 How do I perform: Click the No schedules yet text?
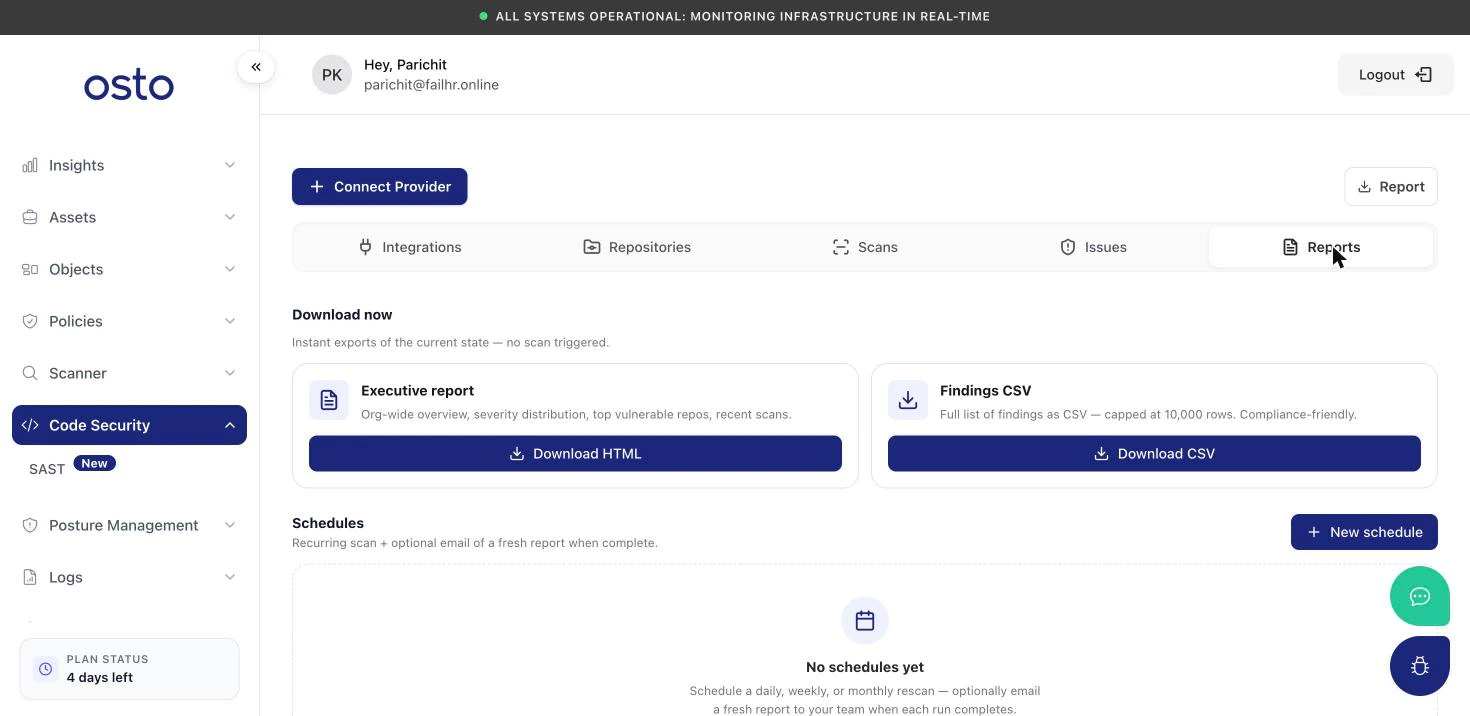pyautogui.click(x=865, y=667)
